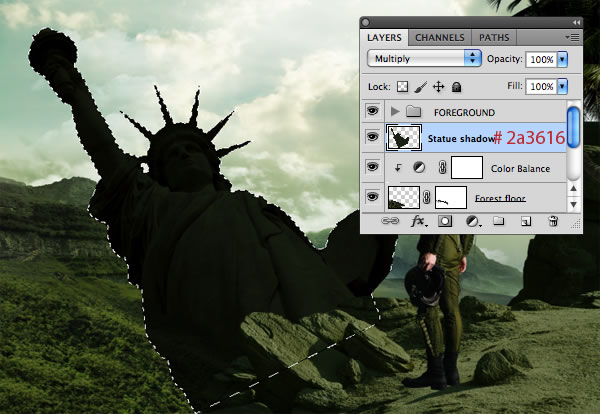This screenshot has width=600, height=414.
Task: Toggle Color Balance layer visibility
Action: pos(372,166)
